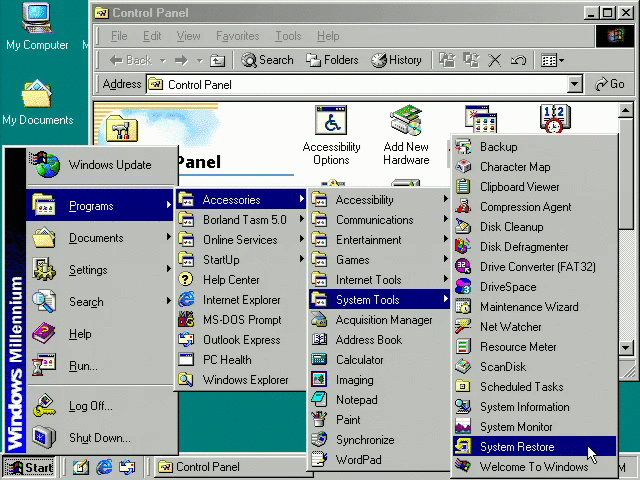The height and width of the screenshot is (480, 640).
Task: Open Calculator icon in Accessories
Action: pyautogui.click(x=319, y=360)
